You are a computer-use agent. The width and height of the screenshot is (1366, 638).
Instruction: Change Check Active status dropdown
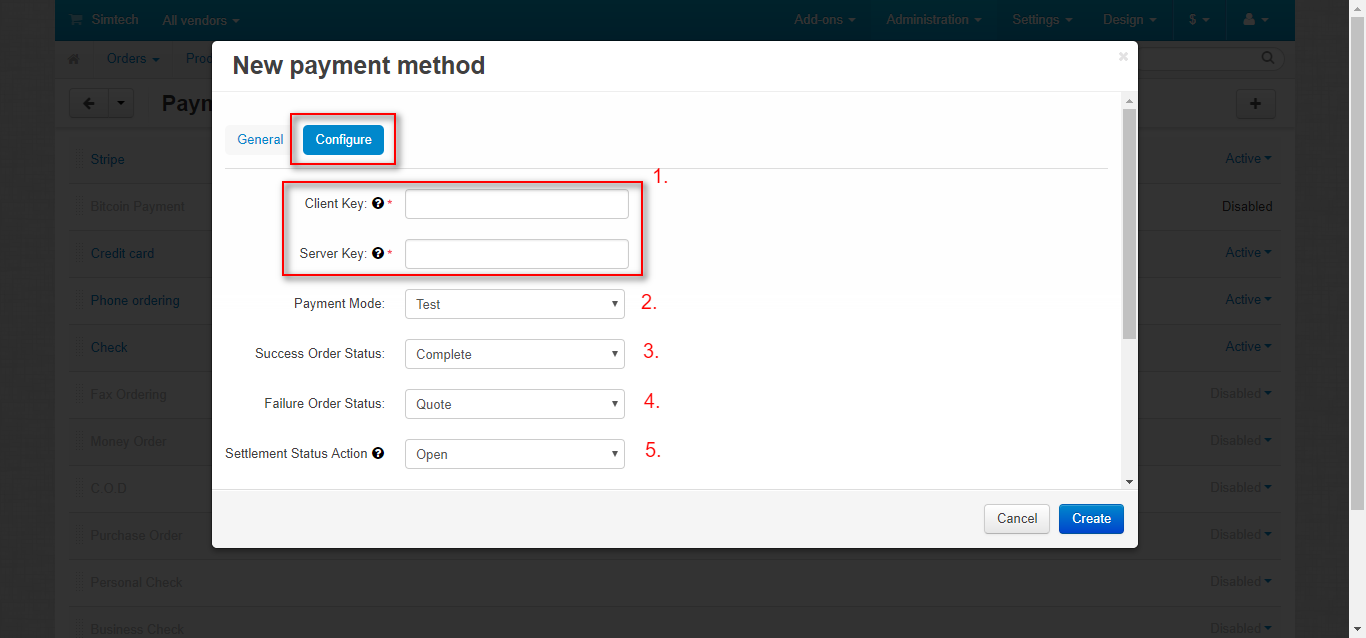click(x=1249, y=346)
